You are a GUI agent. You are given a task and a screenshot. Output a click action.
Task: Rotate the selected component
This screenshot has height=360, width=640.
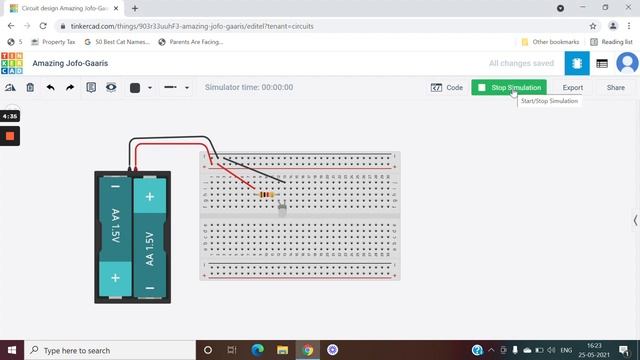pyautogui.click(x=10, y=87)
